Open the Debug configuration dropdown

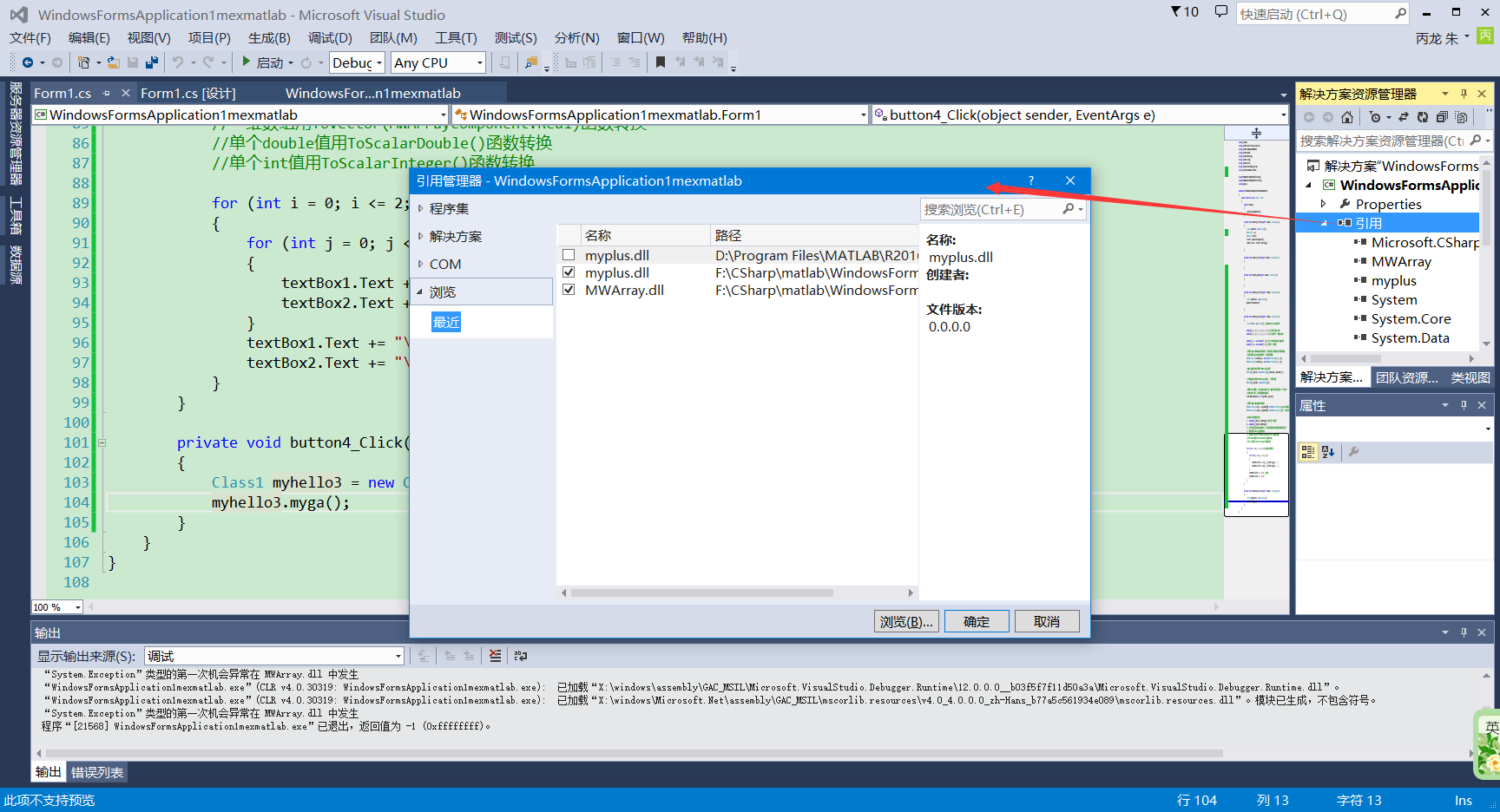click(357, 62)
